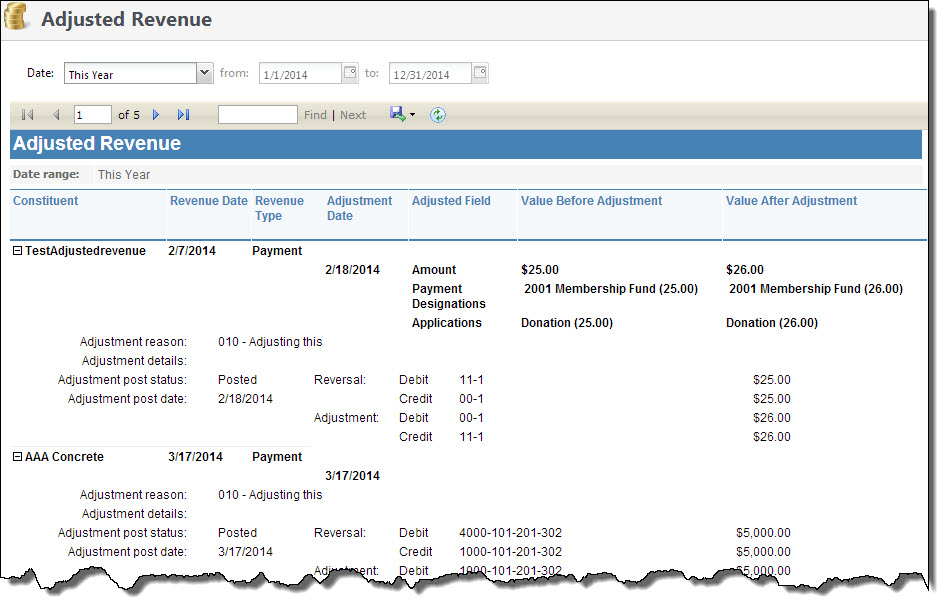The height and width of the screenshot is (613, 944).
Task: Click the Find link
Action: pyautogui.click(x=315, y=114)
